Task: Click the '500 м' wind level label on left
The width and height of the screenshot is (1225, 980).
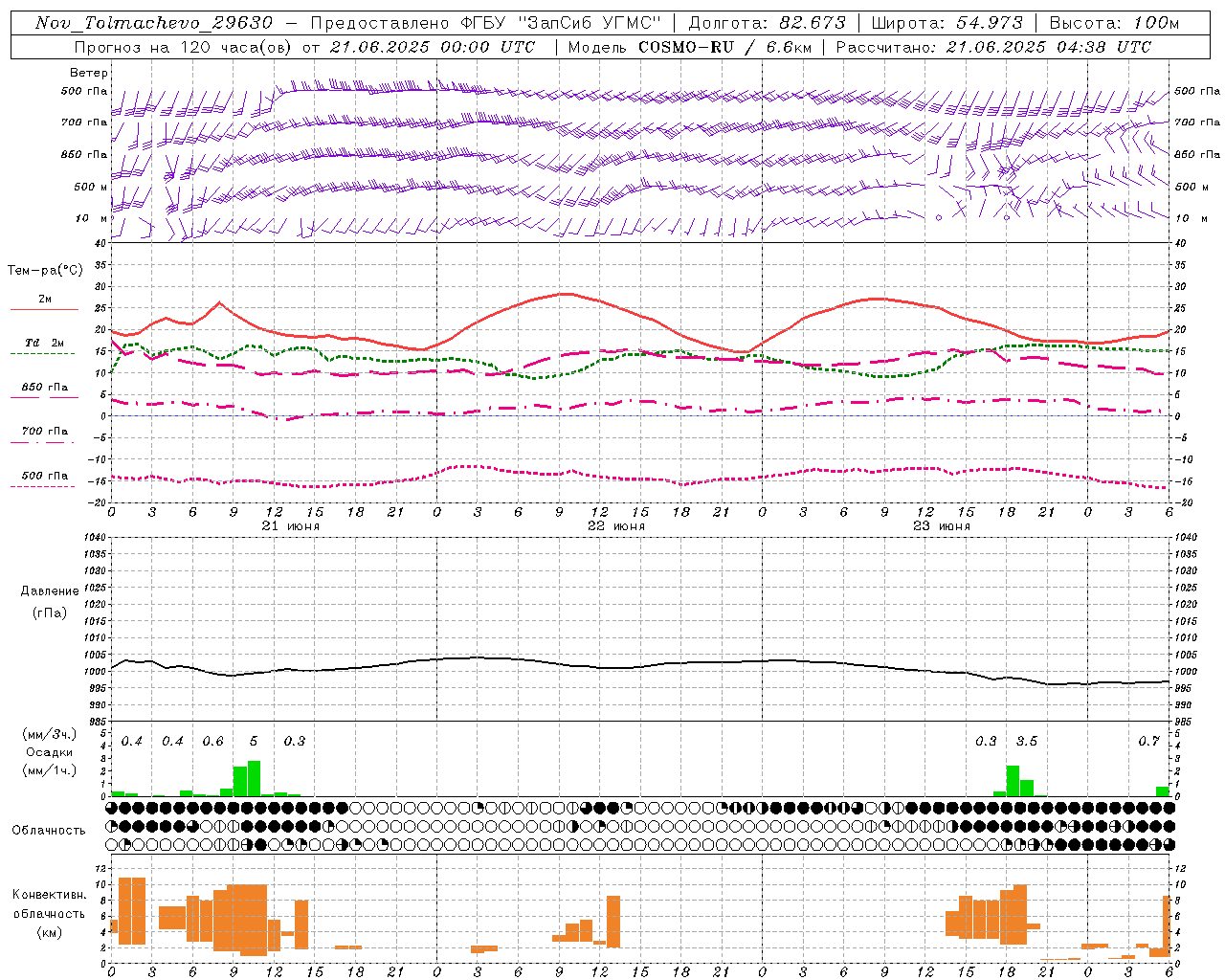Action: click(91, 187)
